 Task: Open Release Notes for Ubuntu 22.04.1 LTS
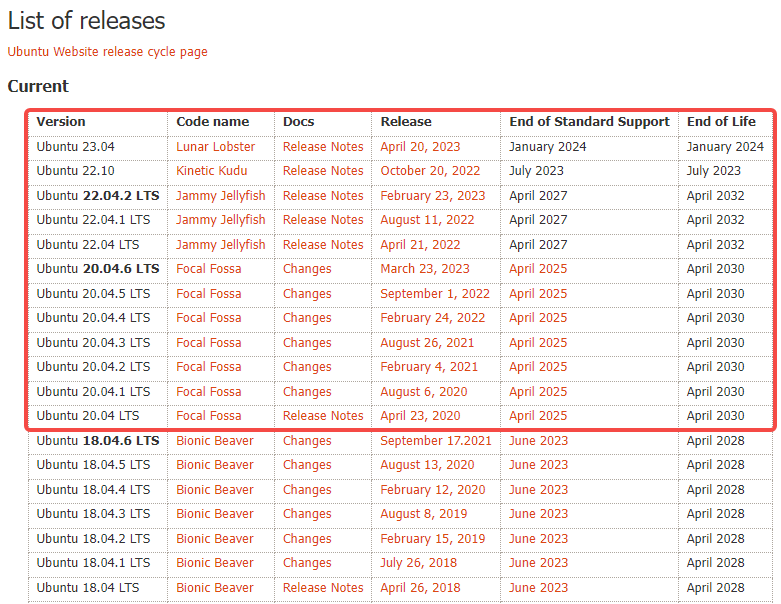pyautogui.click(x=323, y=220)
